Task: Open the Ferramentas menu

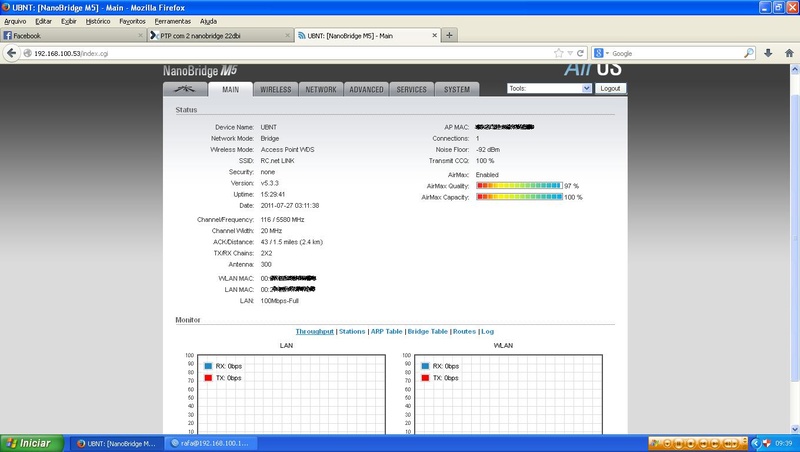Action: pos(172,21)
